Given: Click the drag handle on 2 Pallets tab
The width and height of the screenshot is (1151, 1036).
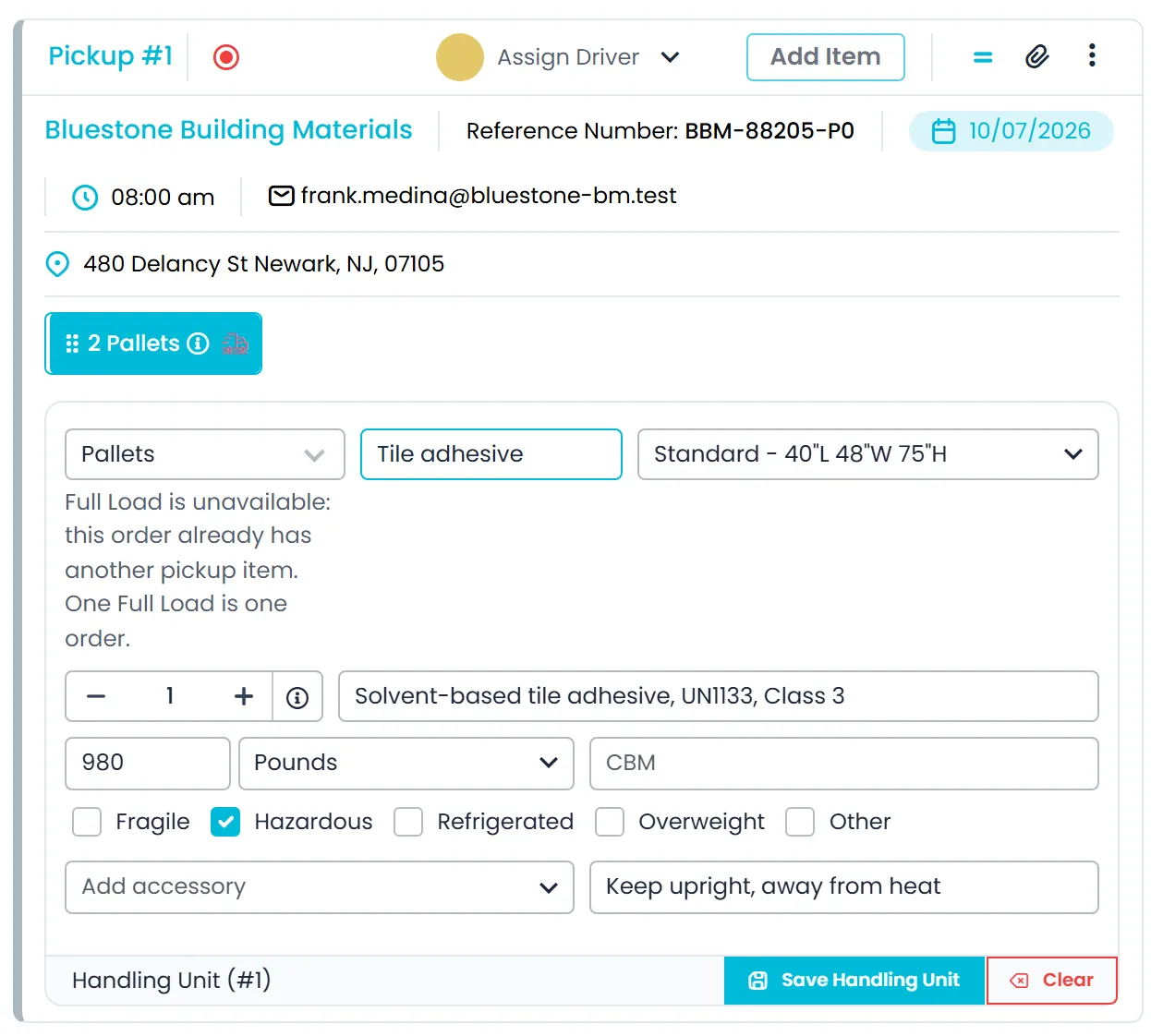Looking at the screenshot, I should pos(72,343).
